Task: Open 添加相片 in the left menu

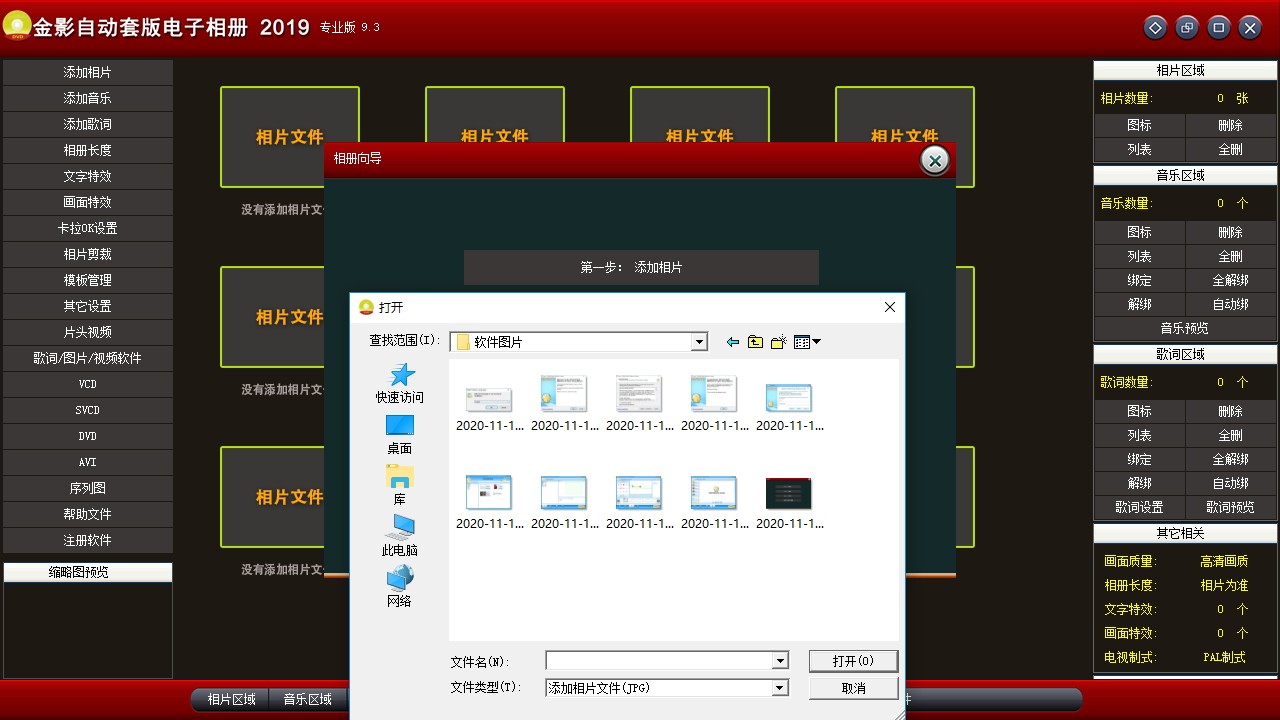Action: 88,72
